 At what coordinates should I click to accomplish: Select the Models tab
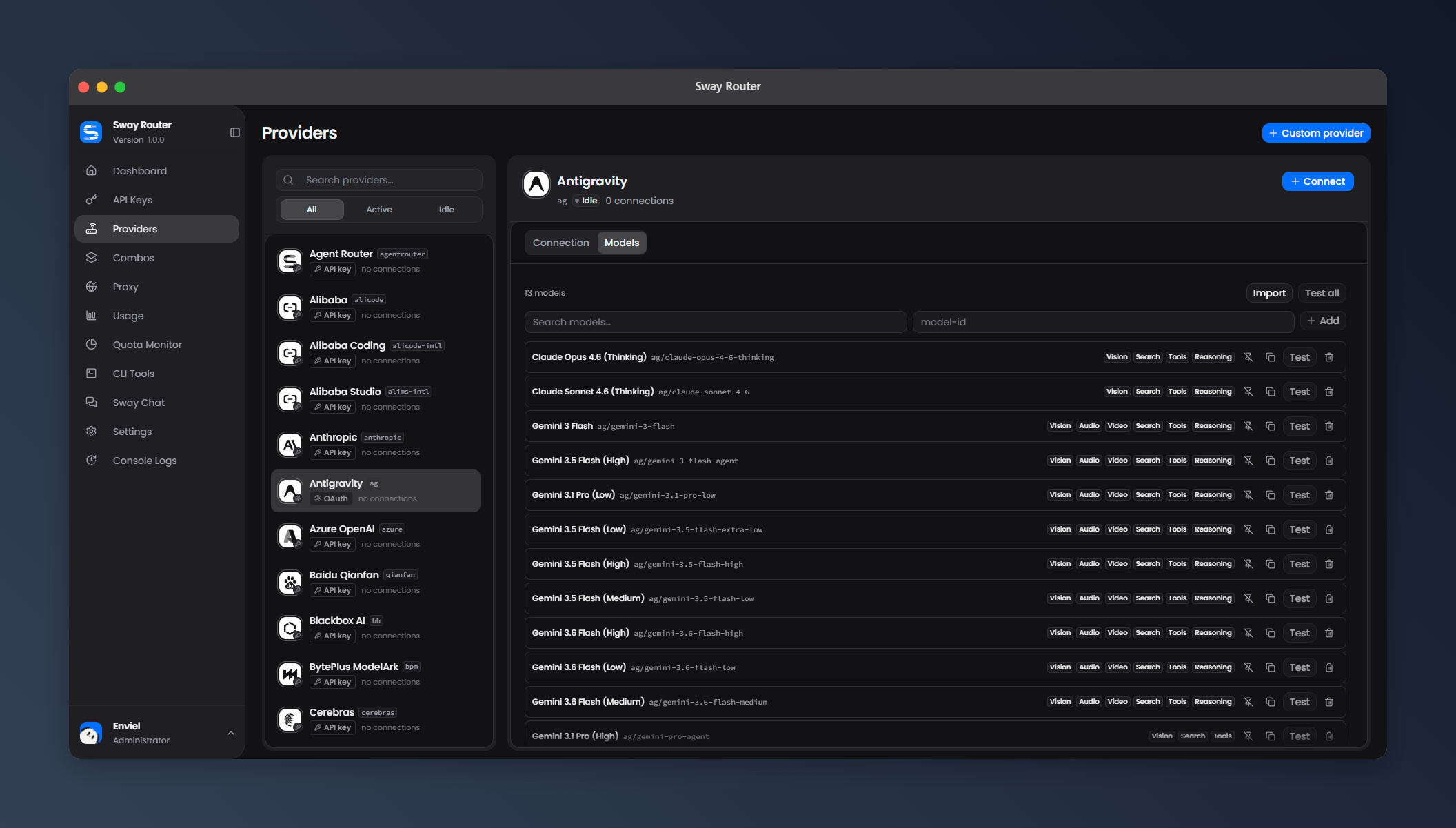[622, 243]
